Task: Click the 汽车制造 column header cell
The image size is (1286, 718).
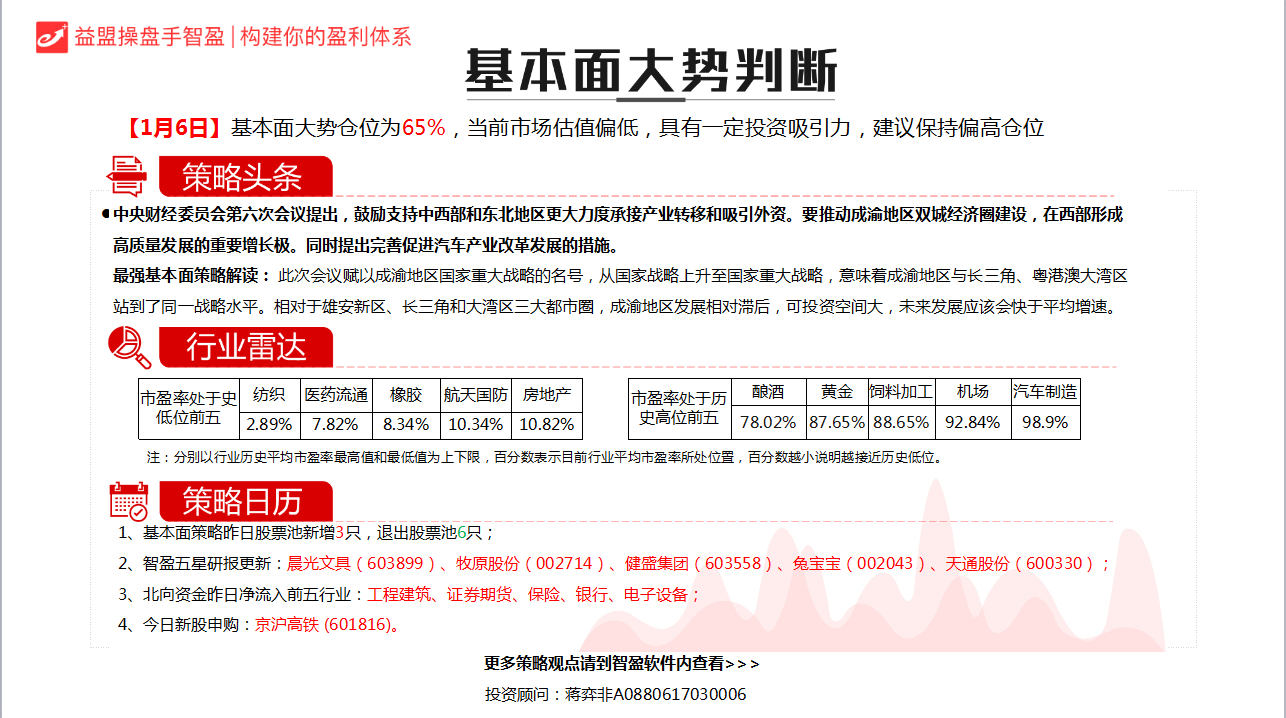Action: click(1045, 392)
